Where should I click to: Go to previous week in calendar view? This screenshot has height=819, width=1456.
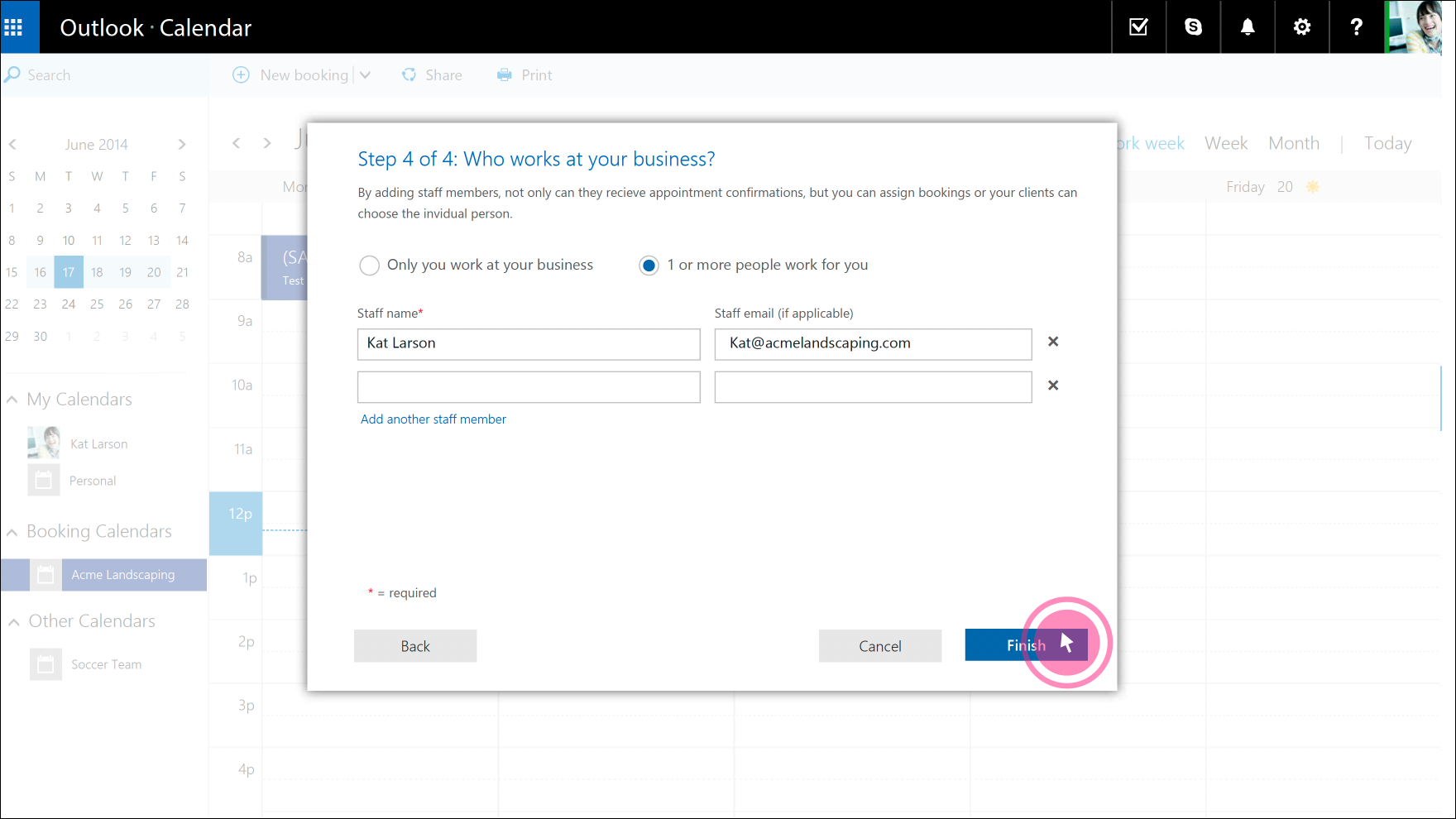[237, 143]
